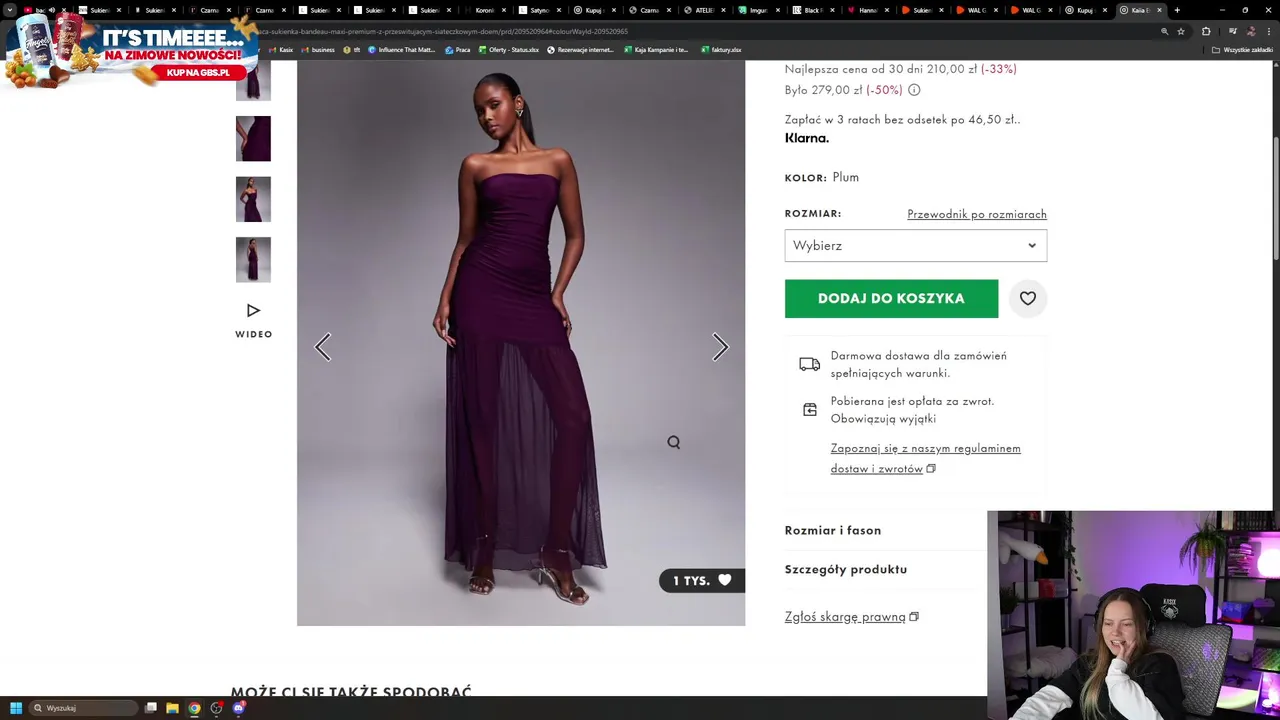Save dress to wishlist with heart icon
Viewport: 1280px width, 720px height.
1027,298
